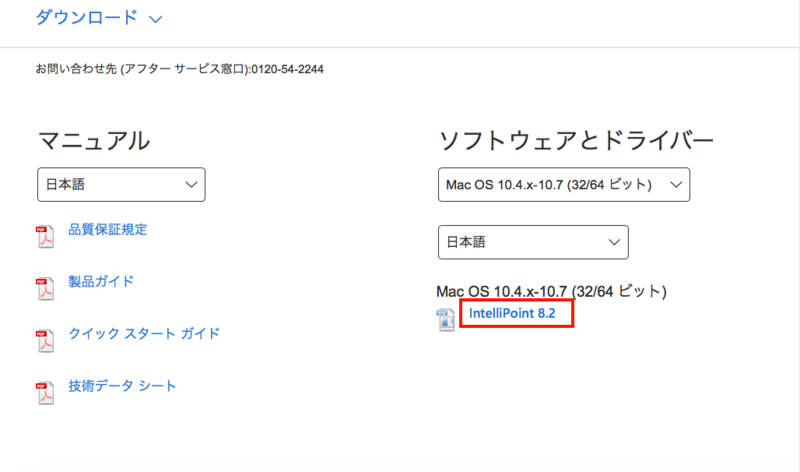
Task: Open the Mac OS 10.4.x-10.7 operating system dropdown
Action: [x=564, y=184]
